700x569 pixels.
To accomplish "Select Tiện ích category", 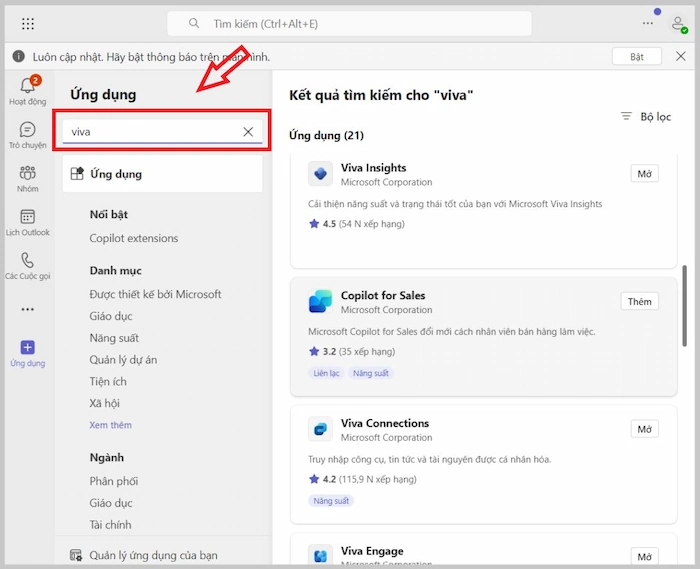I will click(x=108, y=382).
